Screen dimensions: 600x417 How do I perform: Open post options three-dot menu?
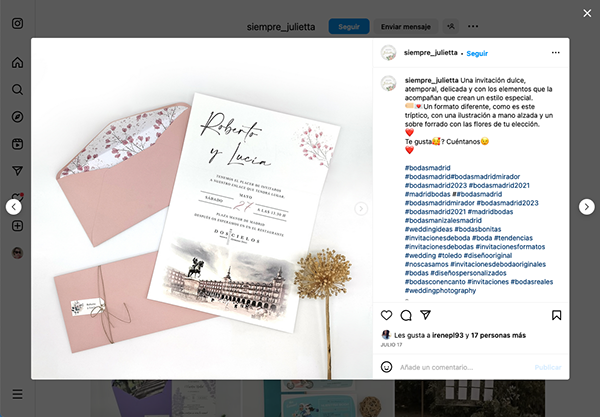click(556, 53)
